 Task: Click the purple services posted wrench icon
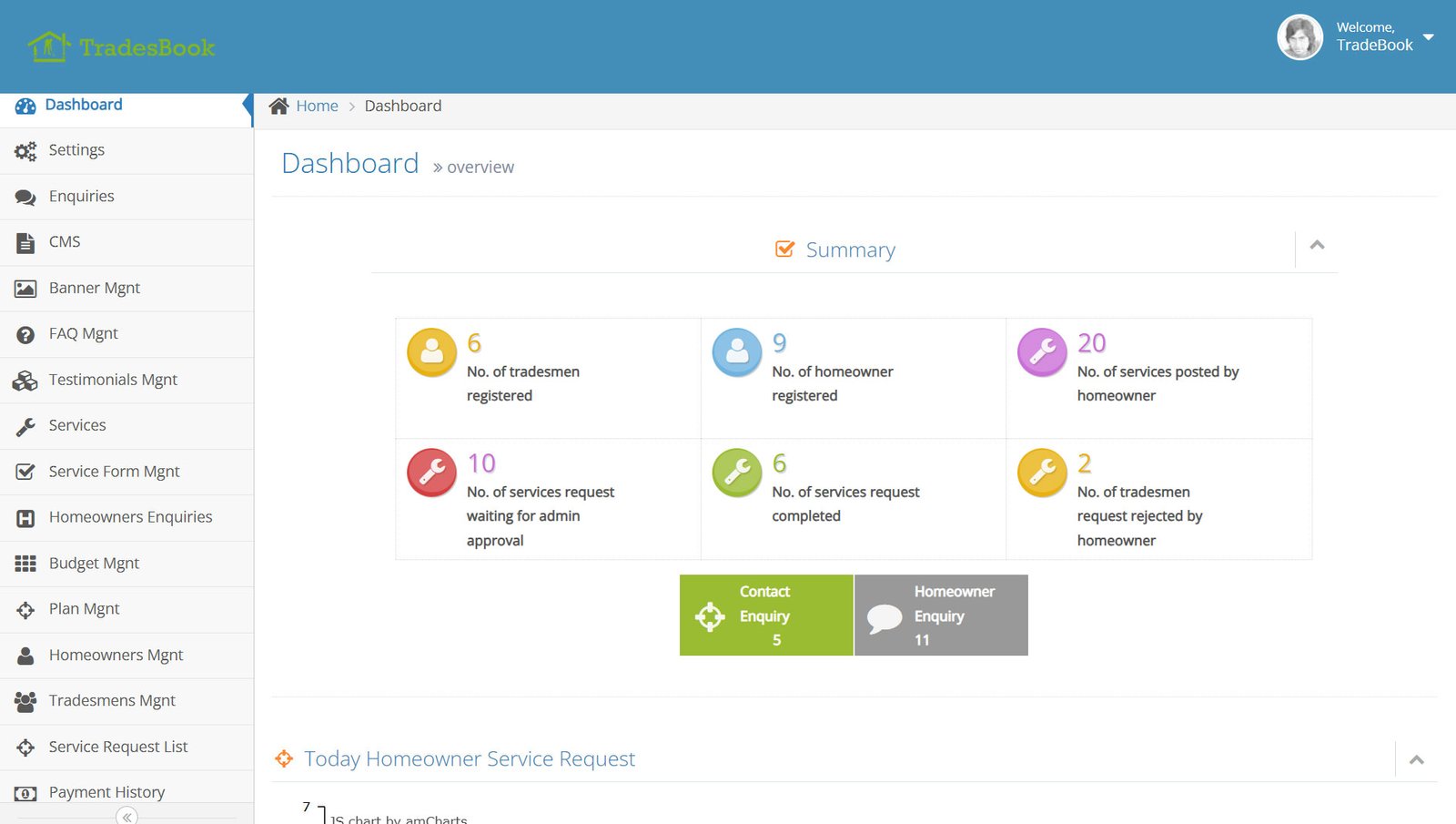(1042, 352)
